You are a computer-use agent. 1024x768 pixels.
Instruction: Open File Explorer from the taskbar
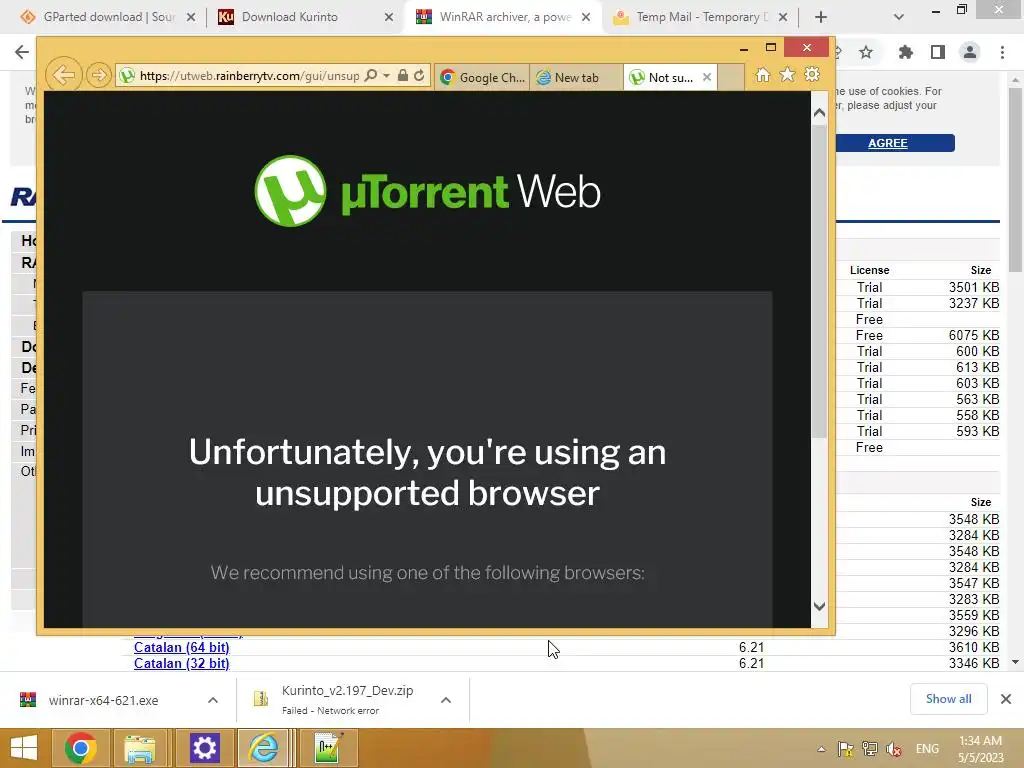140,748
